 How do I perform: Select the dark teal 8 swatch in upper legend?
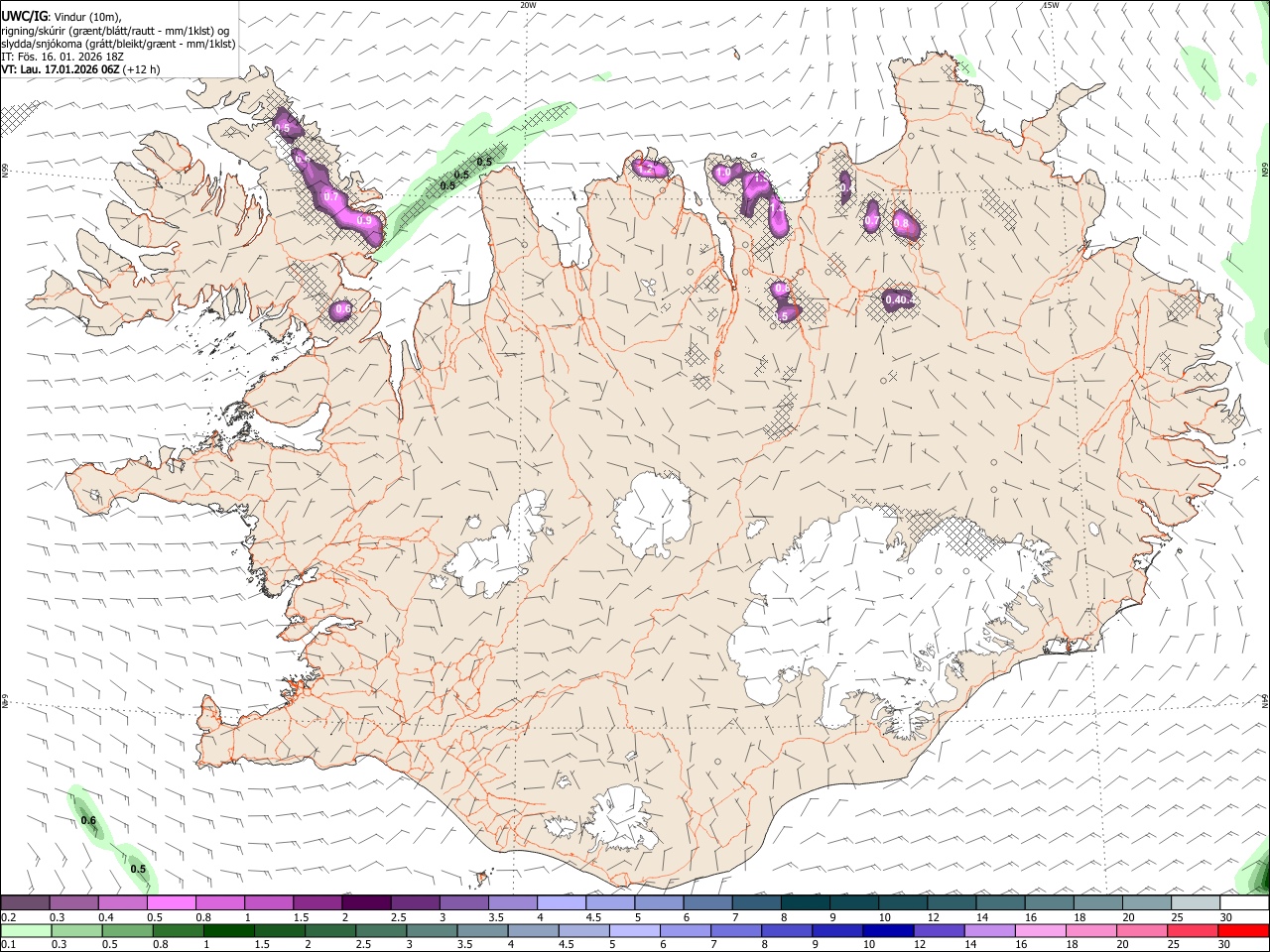[x=805, y=902]
